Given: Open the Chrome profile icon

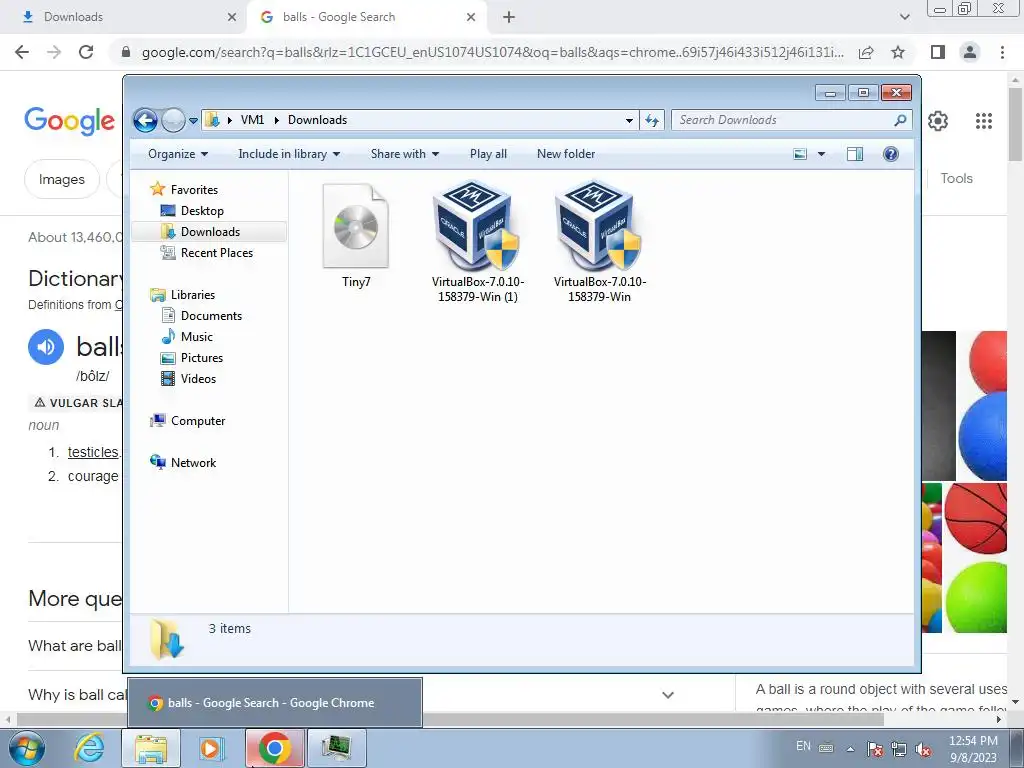Looking at the screenshot, I should (x=970, y=52).
